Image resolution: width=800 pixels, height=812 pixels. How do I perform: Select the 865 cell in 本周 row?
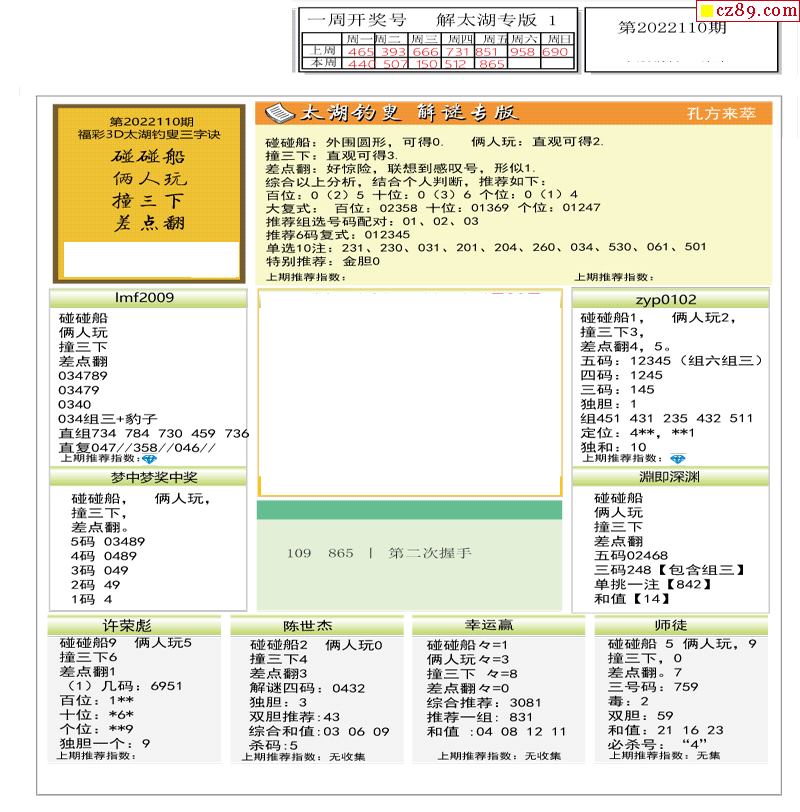(x=490, y=64)
